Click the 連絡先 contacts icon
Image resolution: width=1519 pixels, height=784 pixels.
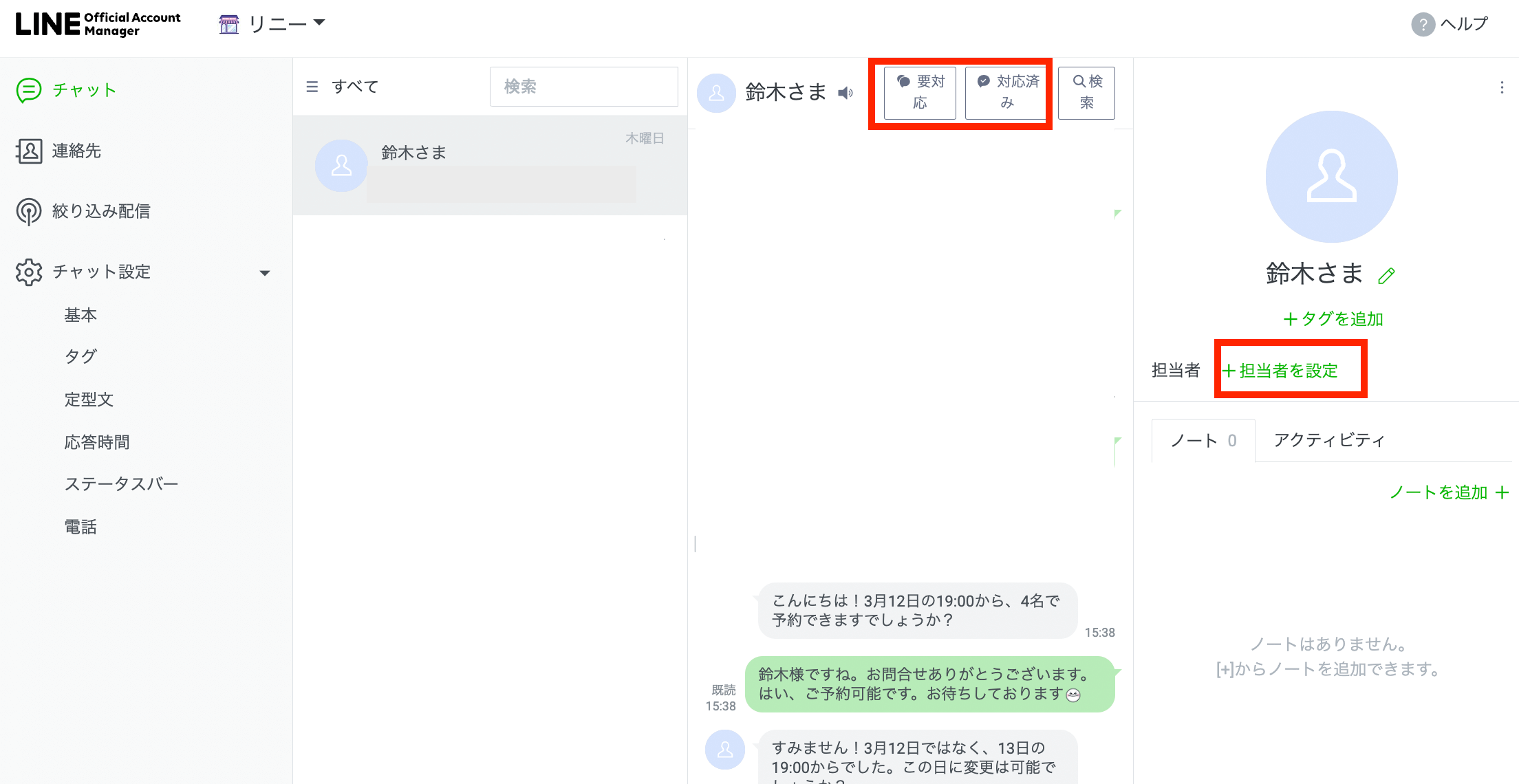point(29,151)
